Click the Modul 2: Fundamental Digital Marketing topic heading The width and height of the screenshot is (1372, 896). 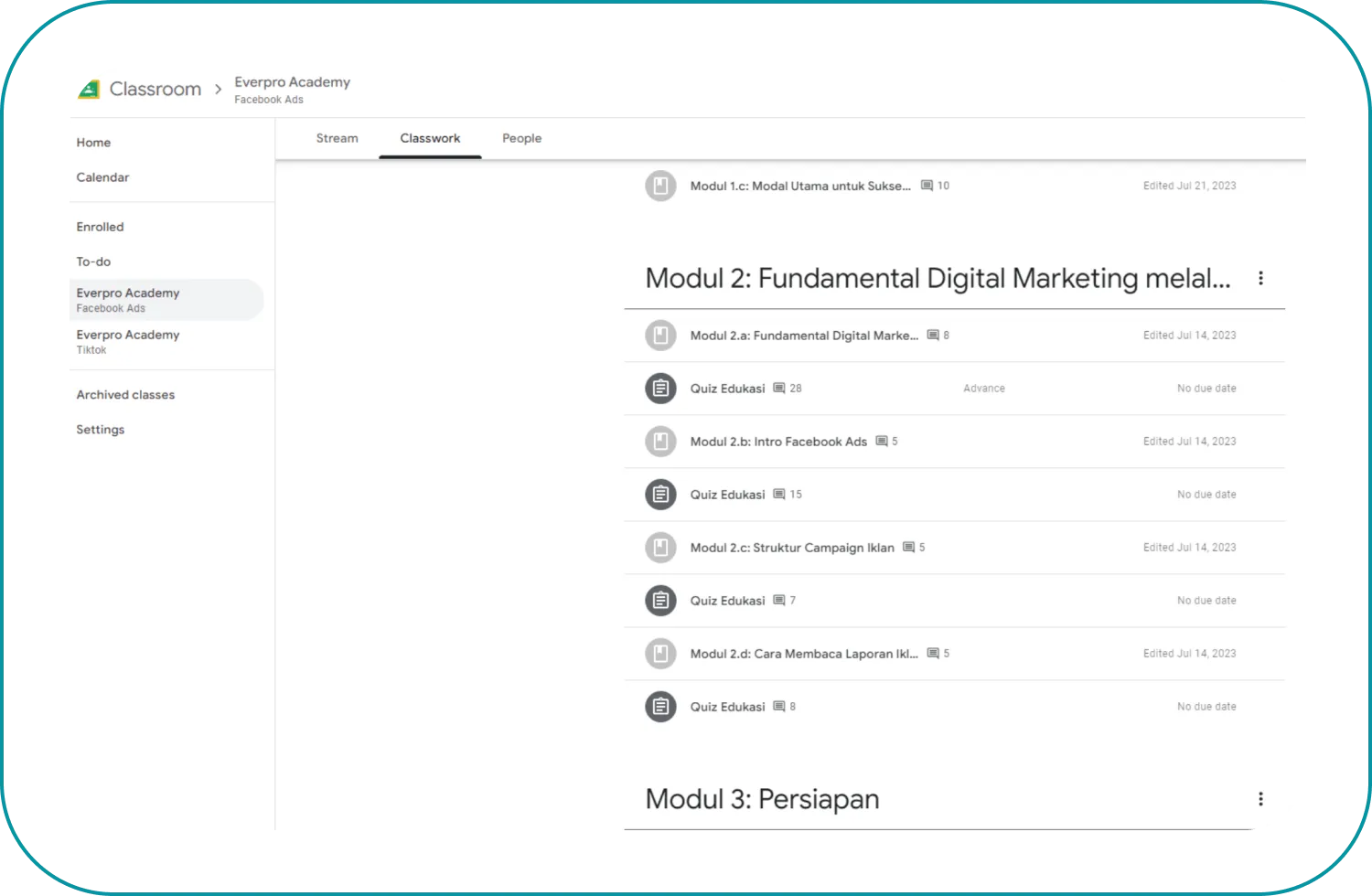coord(938,278)
